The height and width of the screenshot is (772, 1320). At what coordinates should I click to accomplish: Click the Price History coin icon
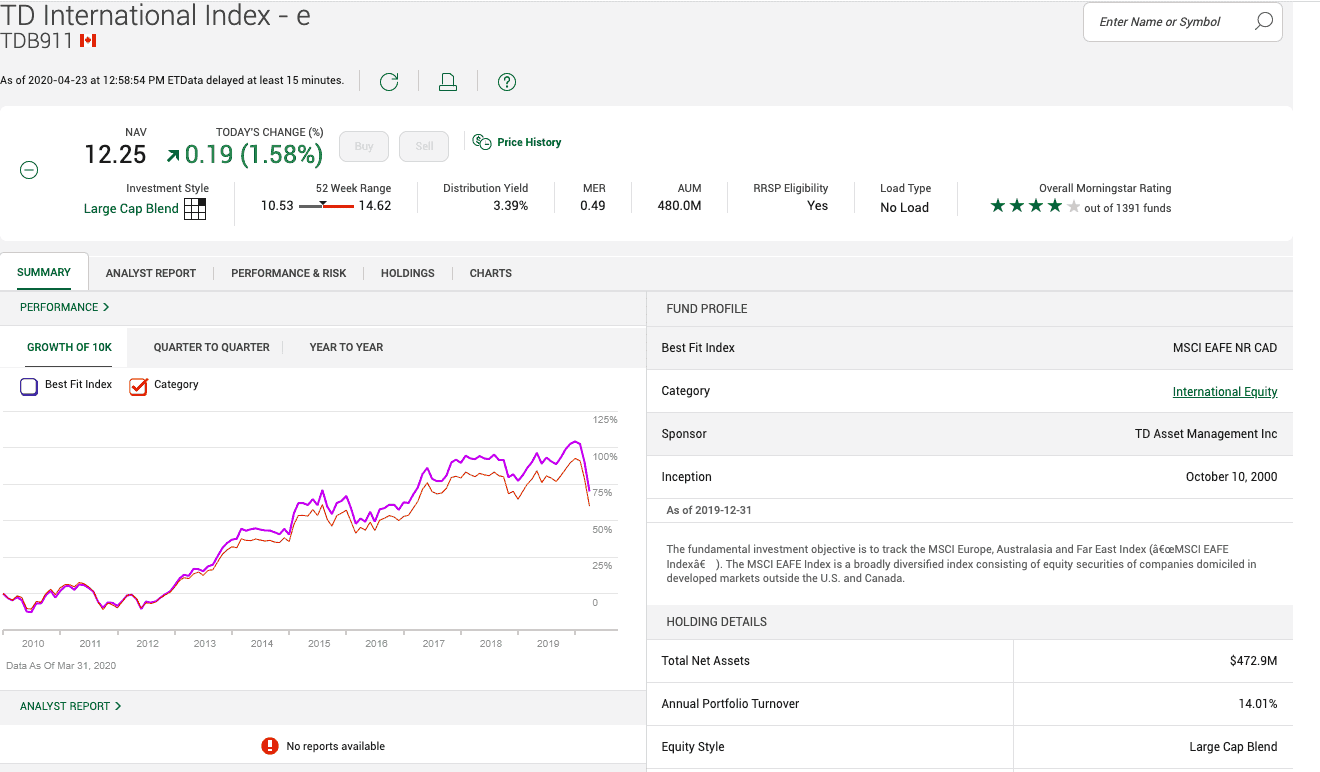click(482, 142)
